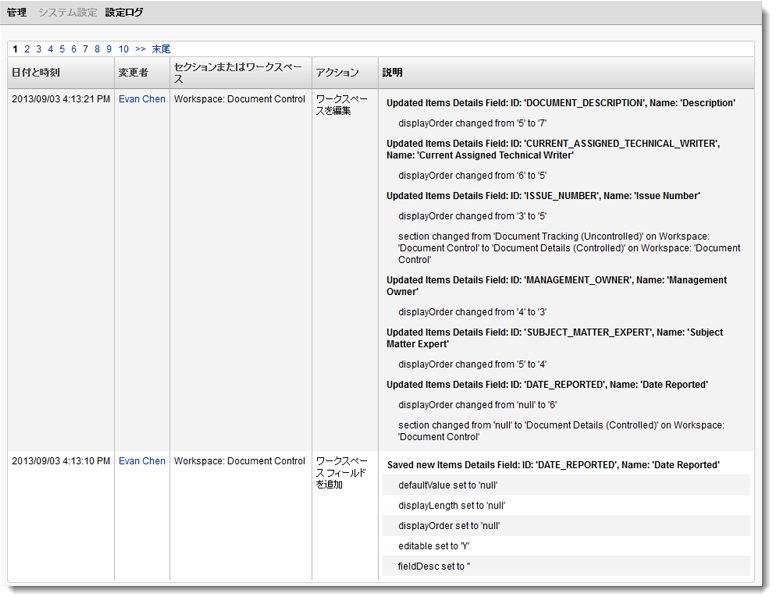Image resolution: width=777 pixels, height=601 pixels.
Task: Go to page 2 of log
Action: (27, 49)
